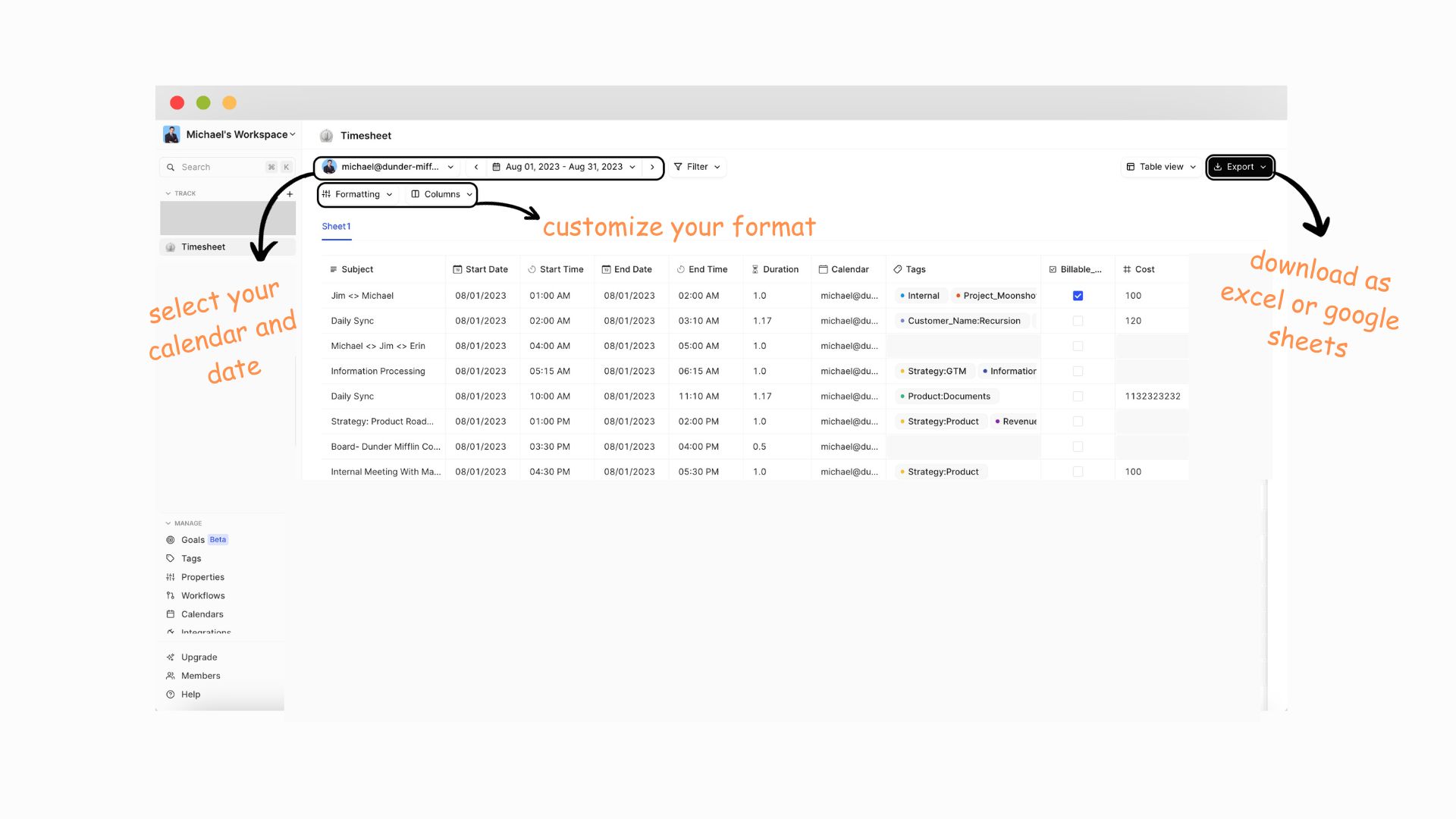Switch to the Sheet1 tab
Screen dimensions: 1456x819
click(336, 227)
